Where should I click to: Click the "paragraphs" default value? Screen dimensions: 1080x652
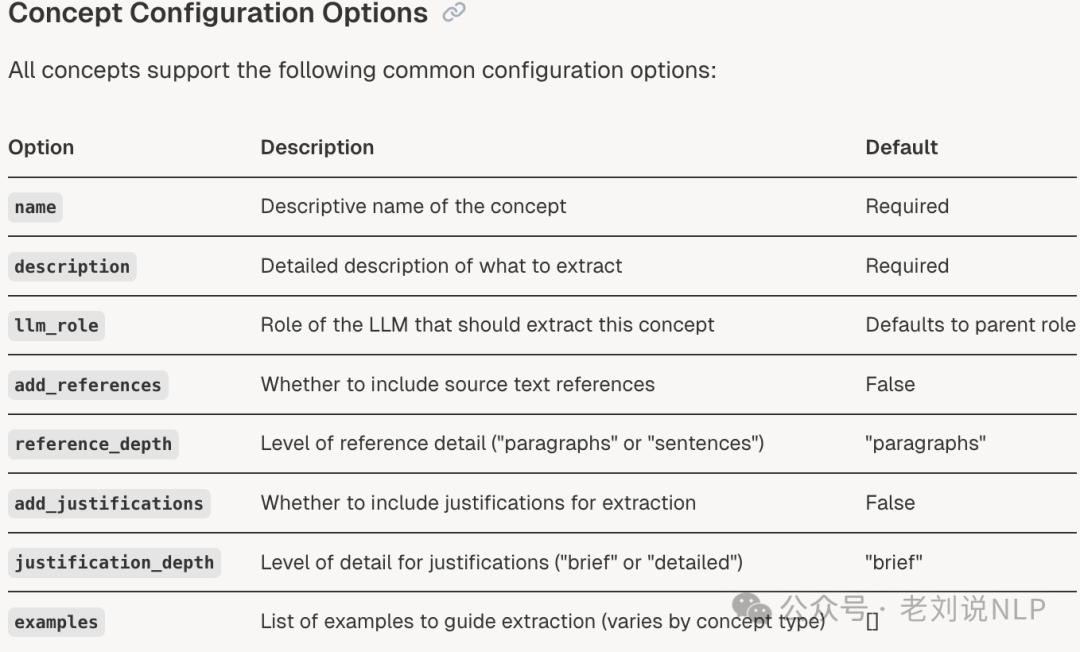[926, 443]
